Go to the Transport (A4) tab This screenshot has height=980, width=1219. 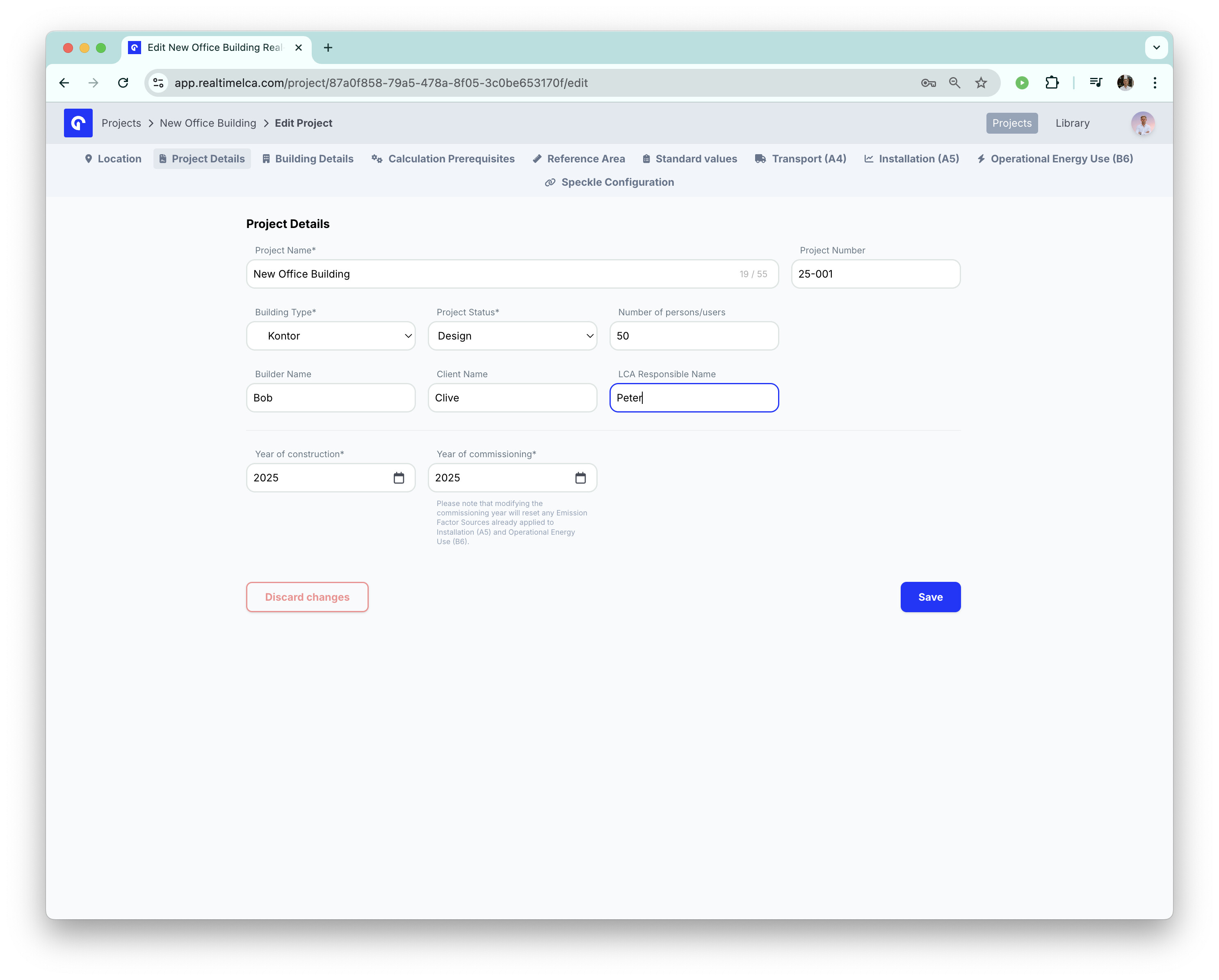[801, 159]
